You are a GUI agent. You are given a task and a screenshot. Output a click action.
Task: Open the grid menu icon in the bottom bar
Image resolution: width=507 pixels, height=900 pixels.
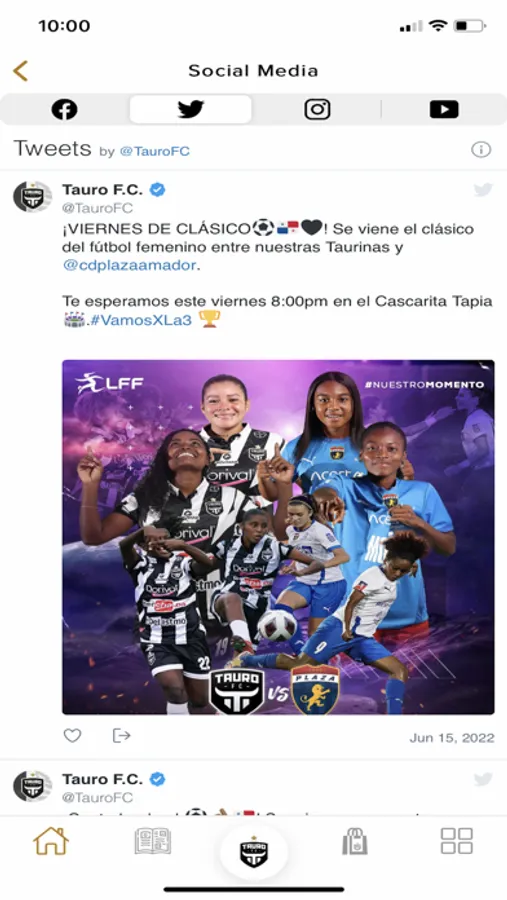pos(456,841)
